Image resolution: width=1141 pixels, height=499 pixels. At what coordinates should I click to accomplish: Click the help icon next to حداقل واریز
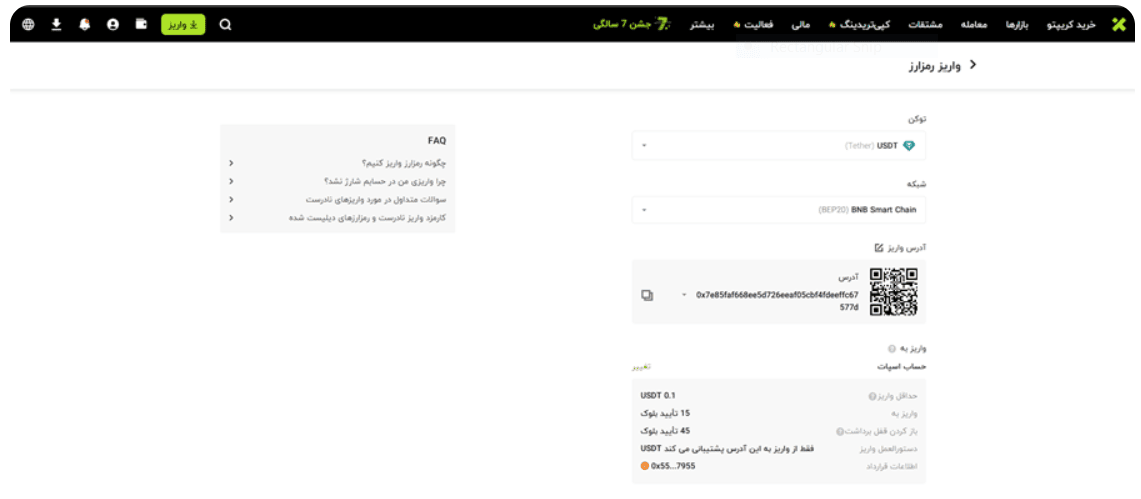coord(872,396)
